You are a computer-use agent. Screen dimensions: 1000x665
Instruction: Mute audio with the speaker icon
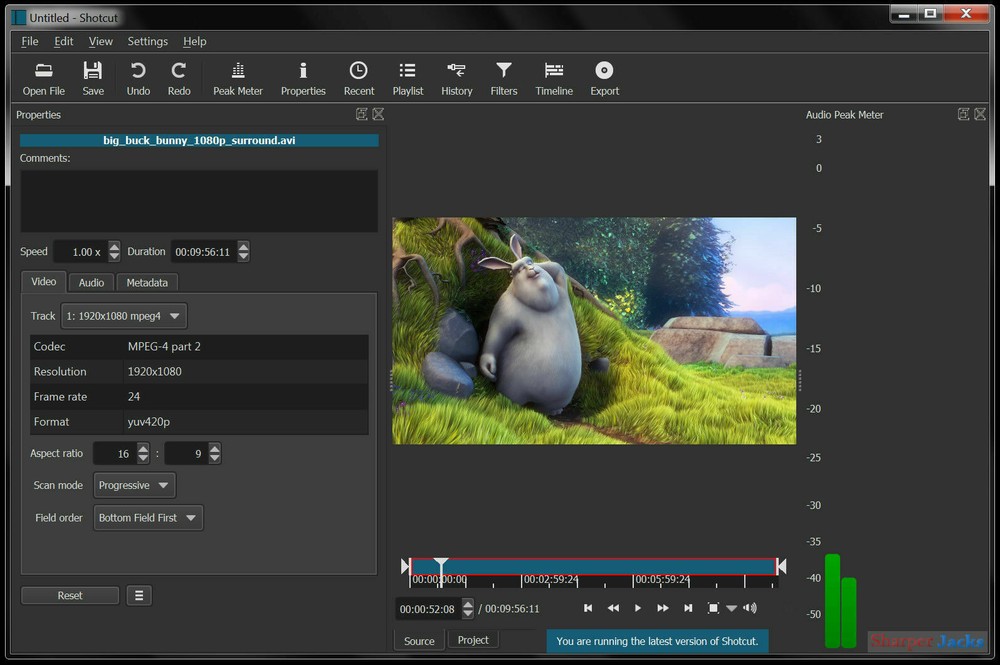pos(750,607)
